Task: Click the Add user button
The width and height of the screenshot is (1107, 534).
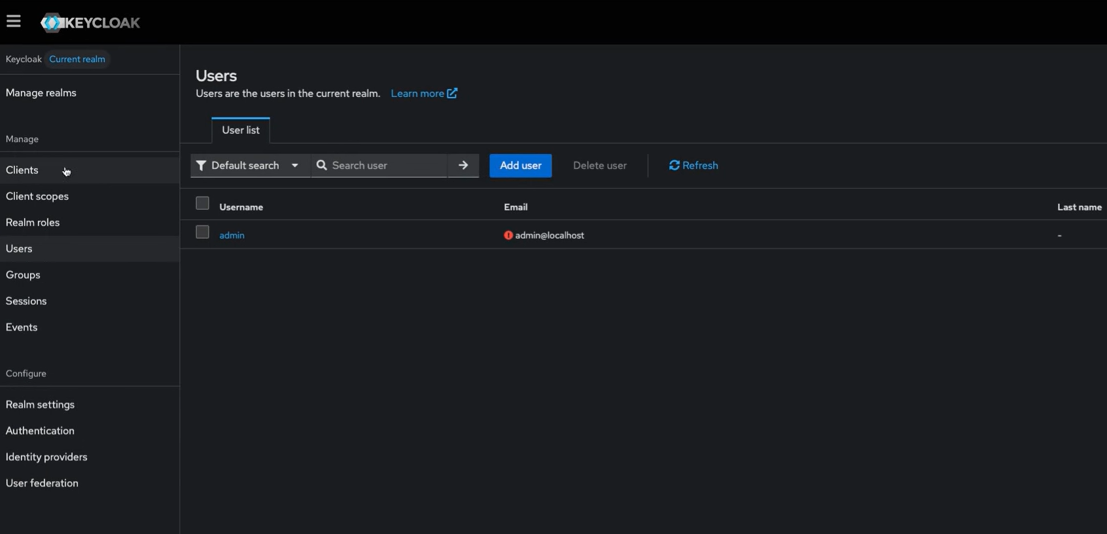Action: click(x=520, y=166)
